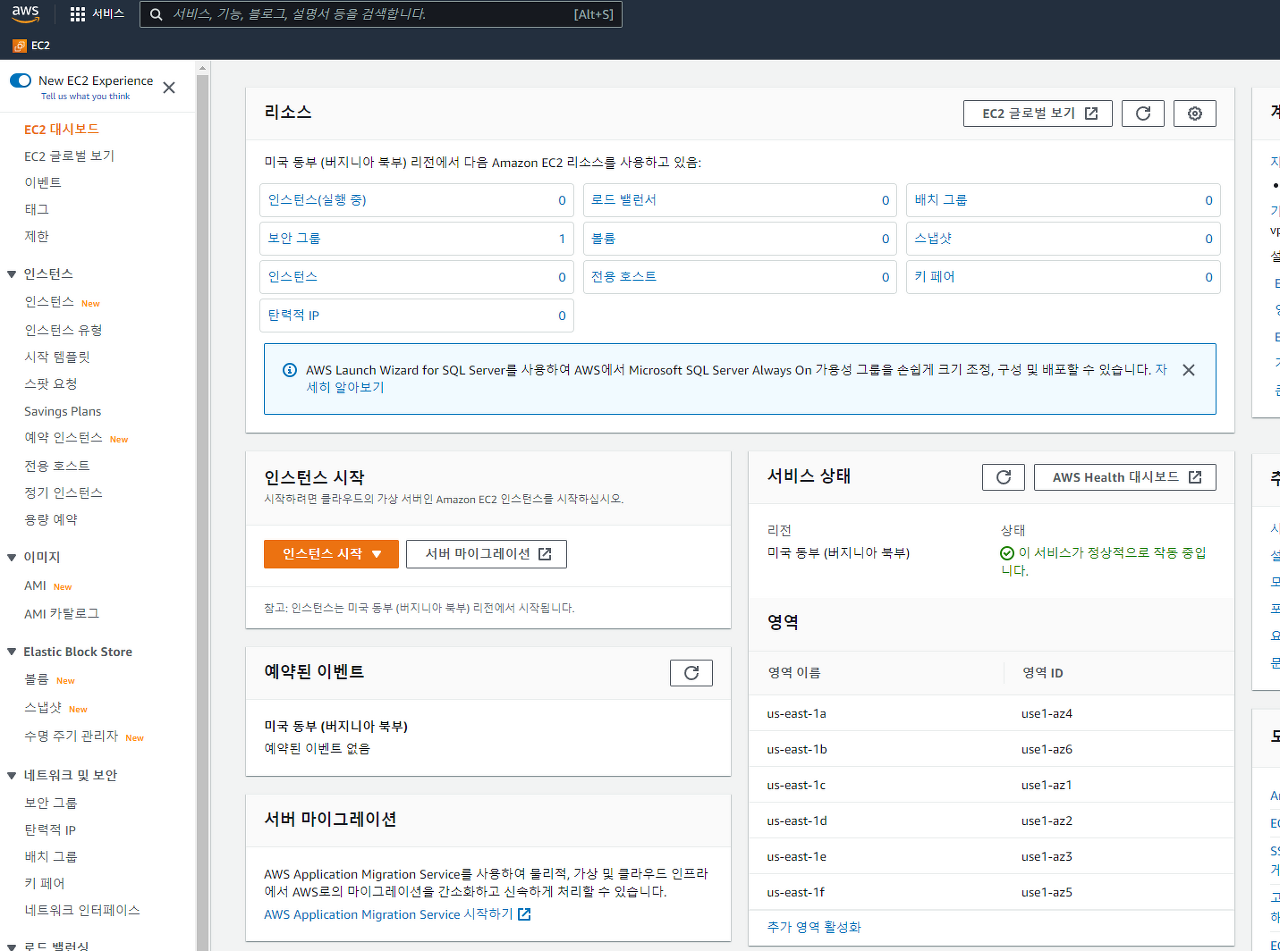The image size is (1280, 951).
Task: Open the 서비스 grid menu
Action: (97, 14)
